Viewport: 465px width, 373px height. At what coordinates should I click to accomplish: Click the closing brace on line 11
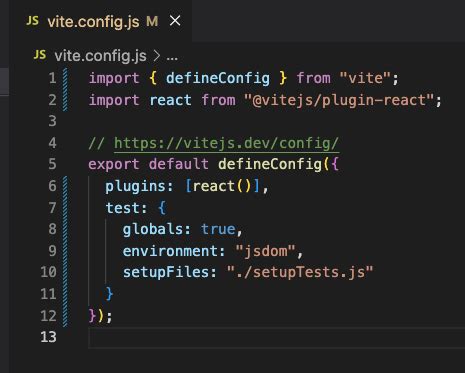click(x=109, y=294)
